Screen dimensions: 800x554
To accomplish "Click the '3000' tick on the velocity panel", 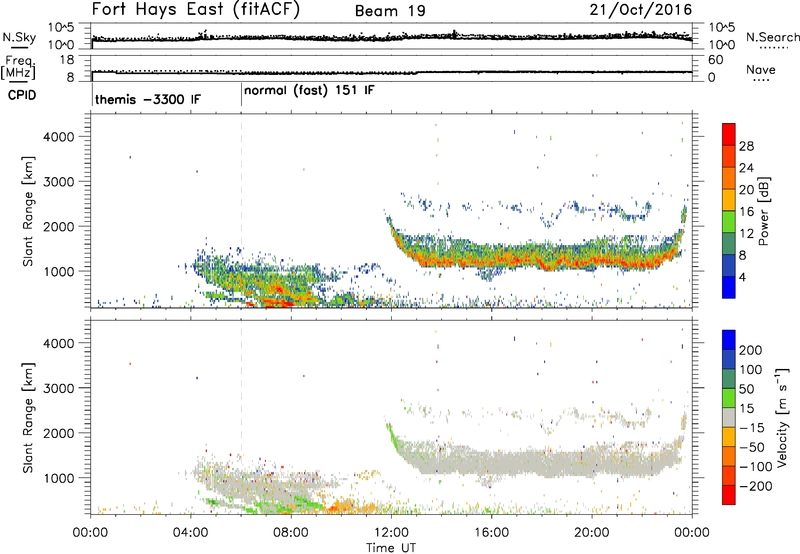I will click(58, 388).
